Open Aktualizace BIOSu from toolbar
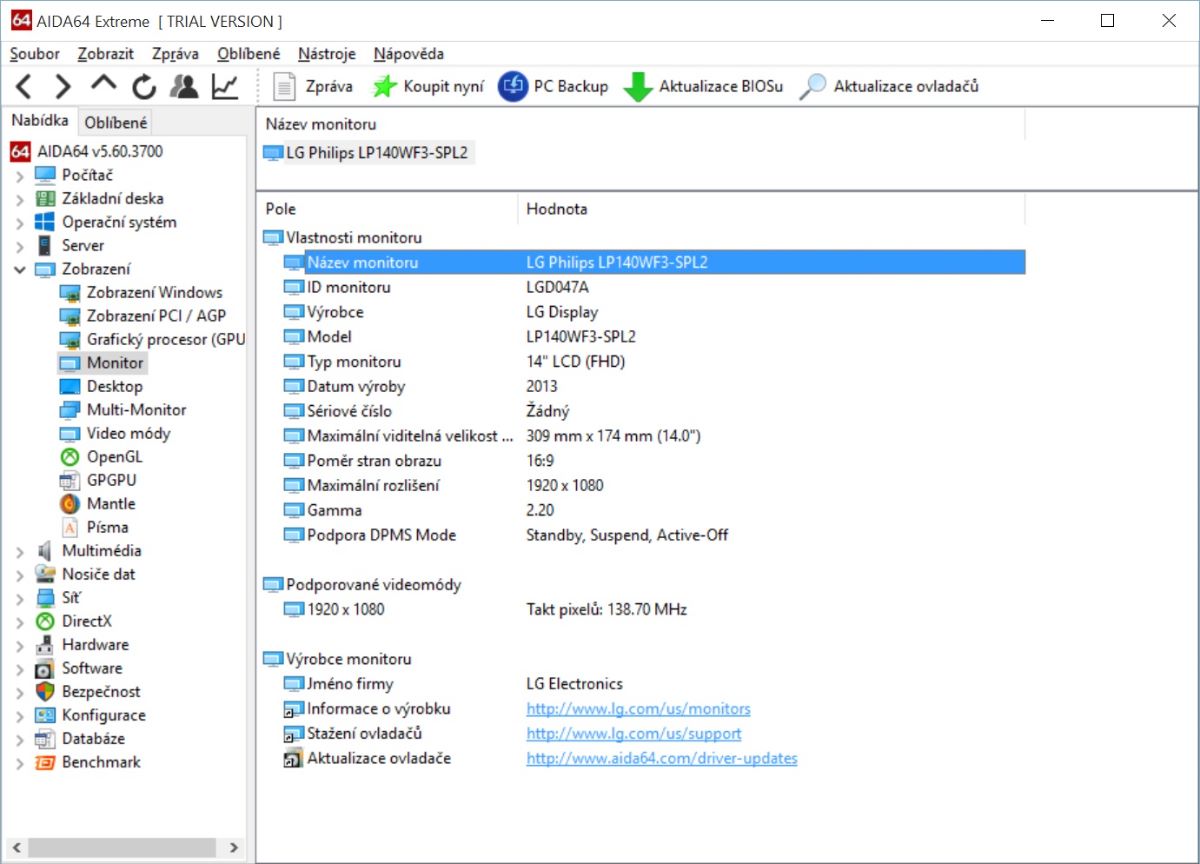Screen dimensions: 1200x864 tap(703, 87)
